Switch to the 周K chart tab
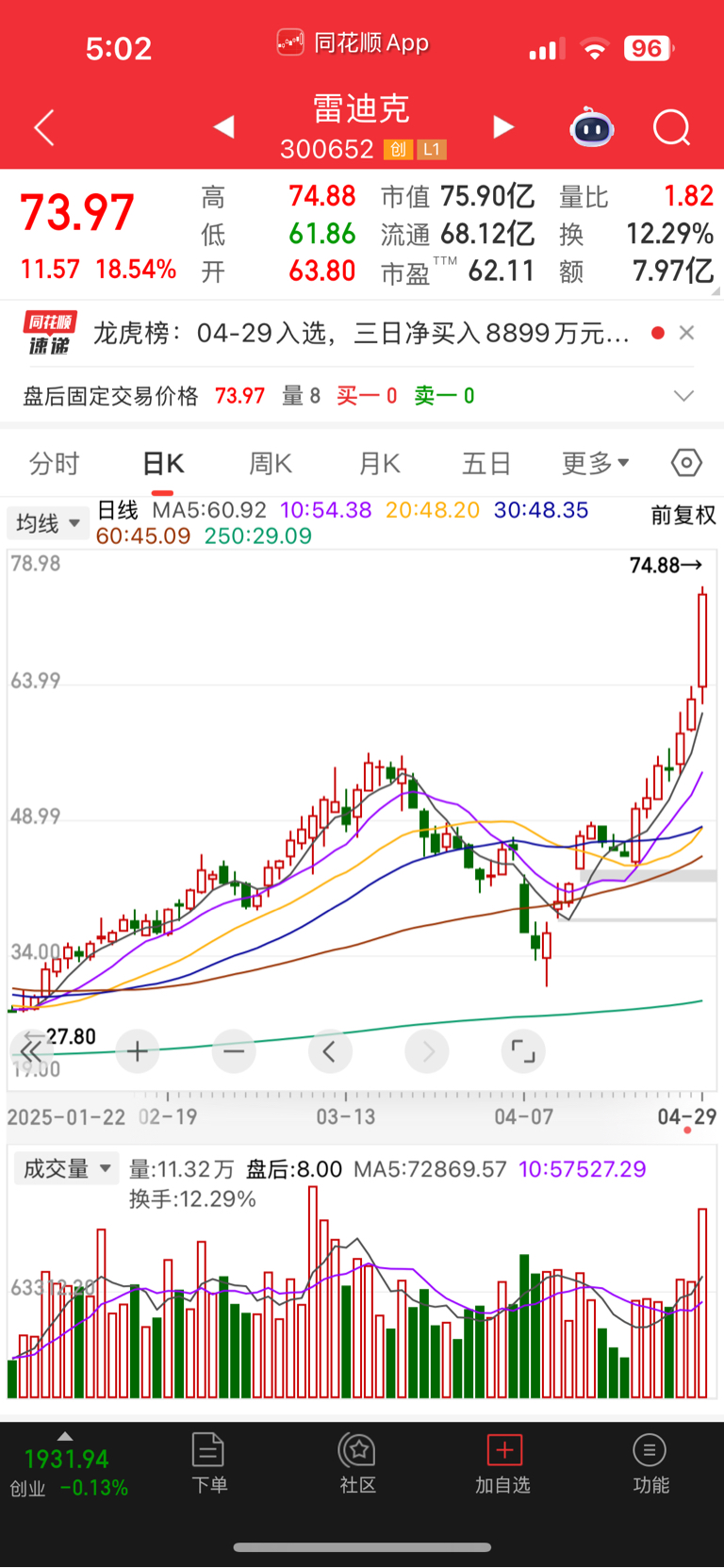This screenshot has width=724, height=1568. [271, 463]
